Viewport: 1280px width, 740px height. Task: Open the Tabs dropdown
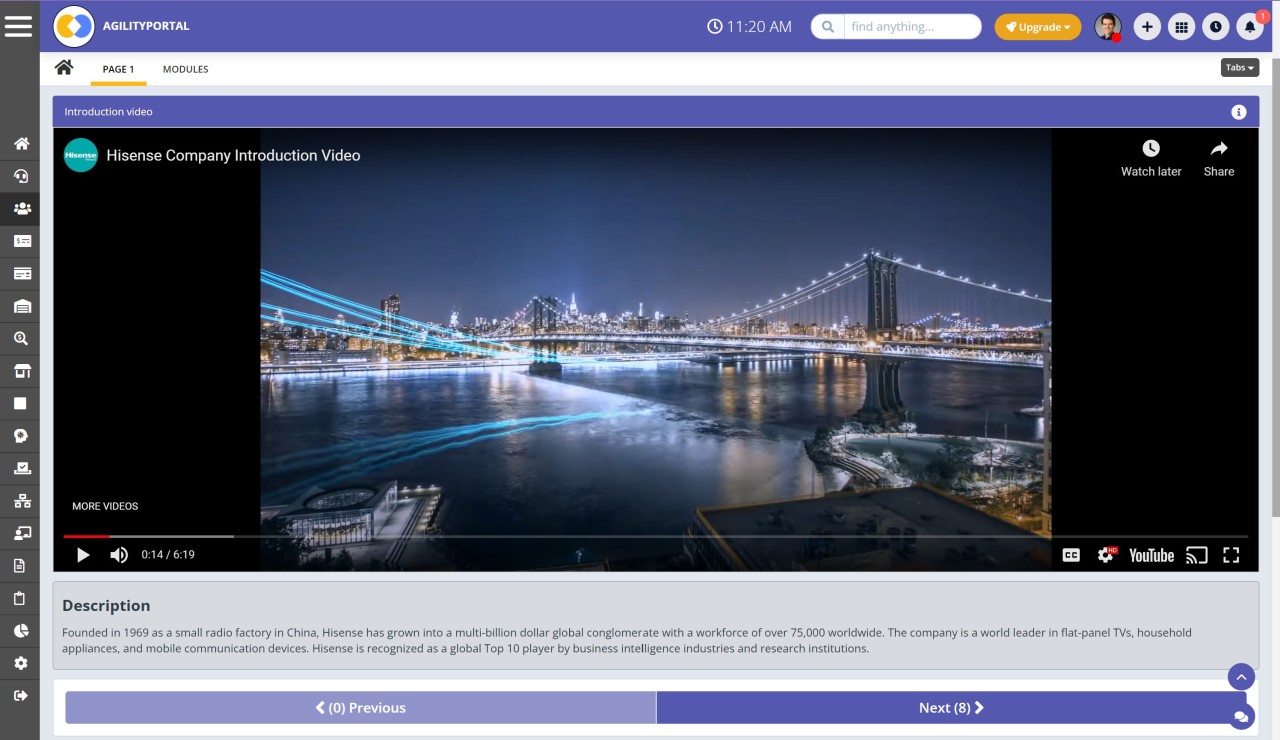(1239, 68)
